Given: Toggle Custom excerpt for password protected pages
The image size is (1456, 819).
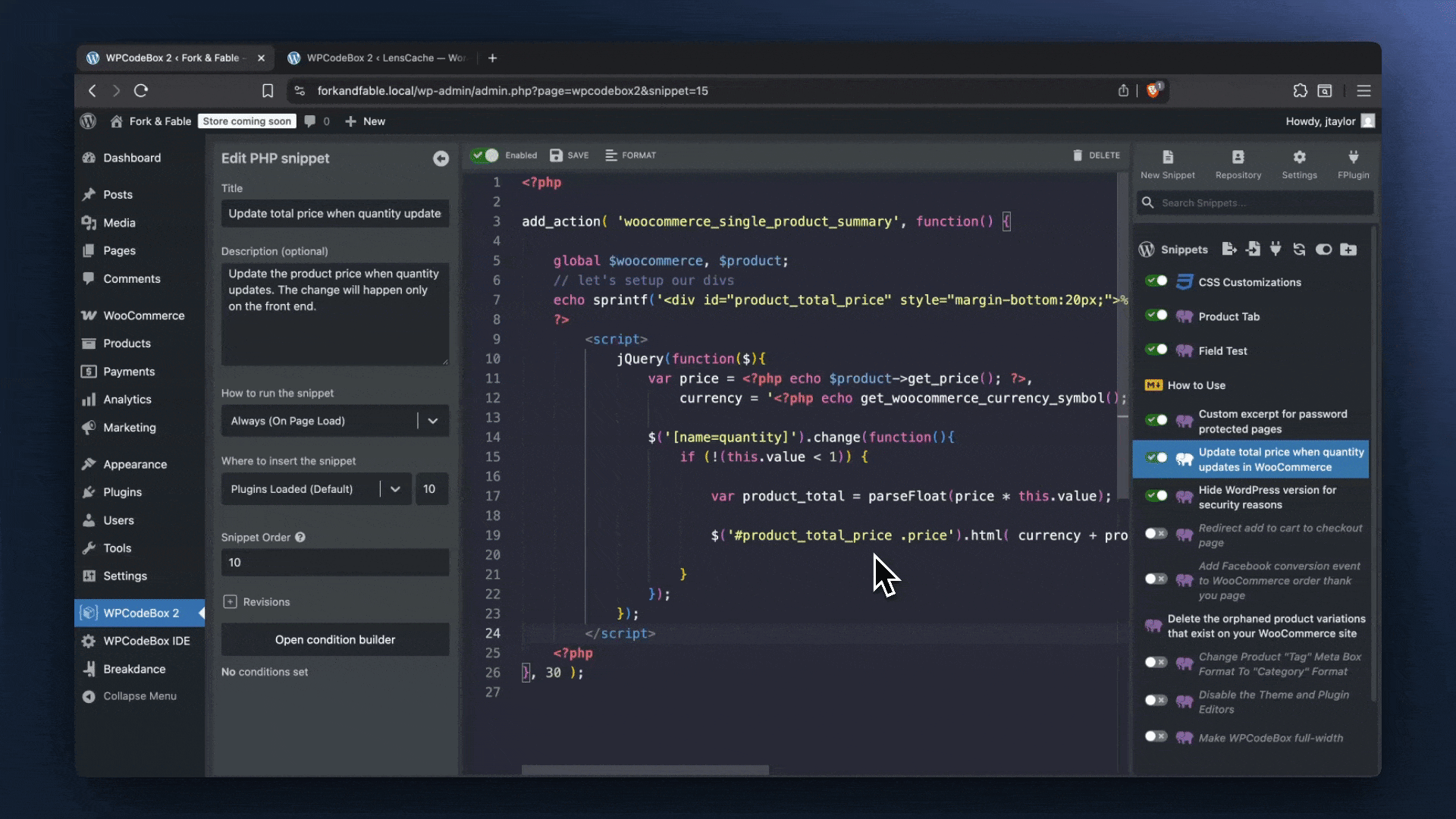Looking at the screenshot, I should point(1156,420).
